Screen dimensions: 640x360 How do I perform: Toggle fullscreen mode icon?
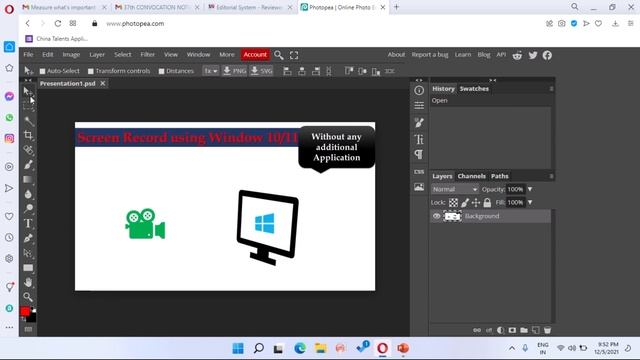(294, 55)
